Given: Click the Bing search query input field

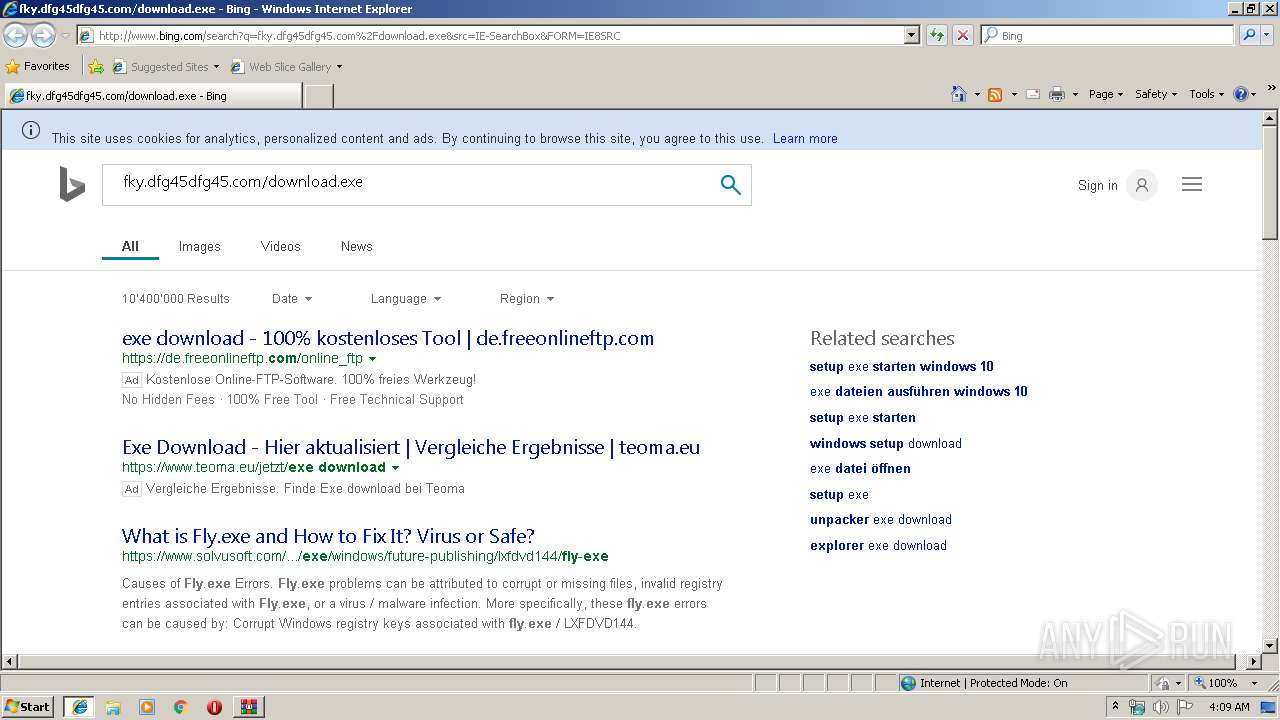Looking at the screenshot, I should click(410, 183).
